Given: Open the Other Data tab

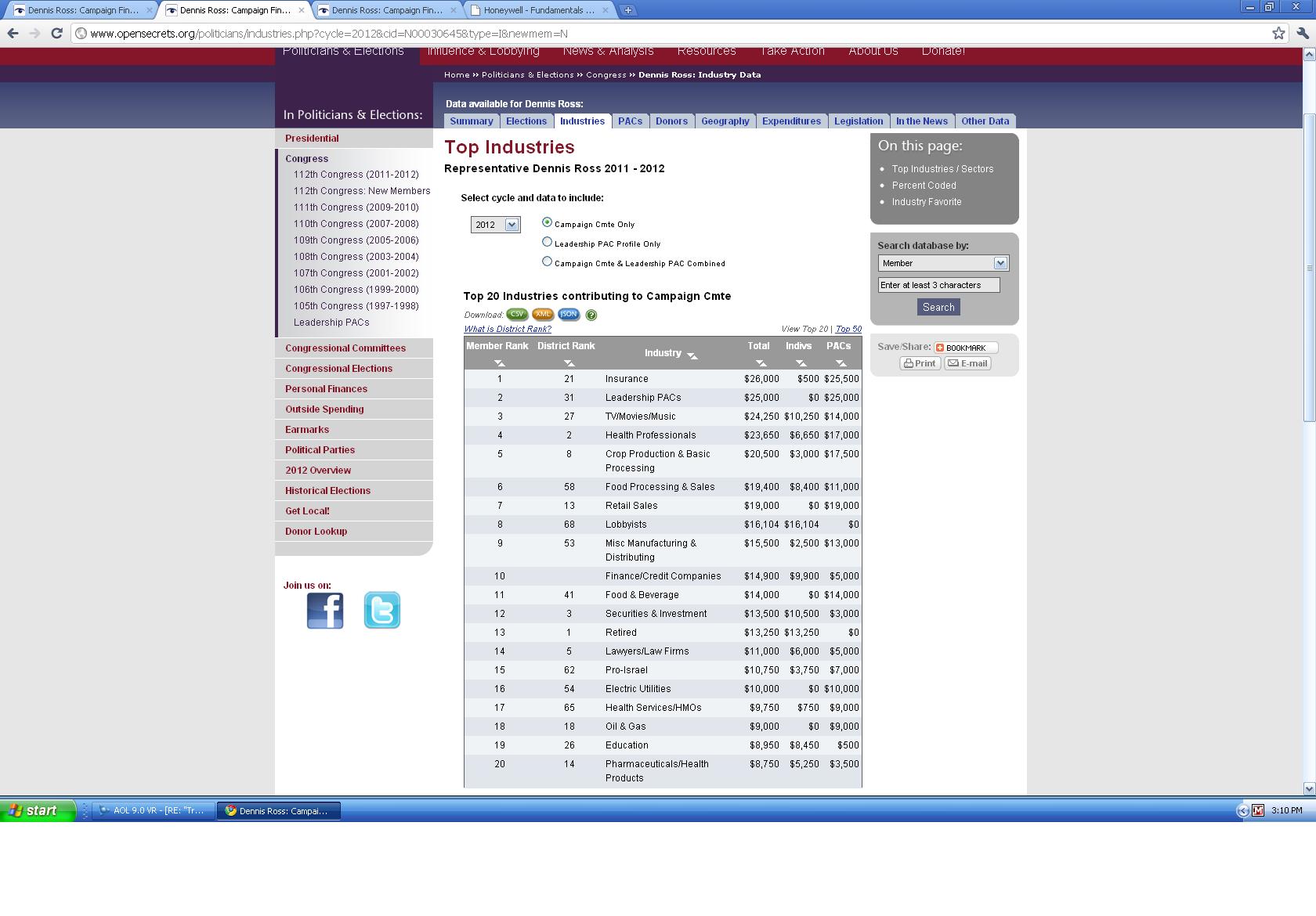Looking at the screenshot, I should (x=985, y=121).
